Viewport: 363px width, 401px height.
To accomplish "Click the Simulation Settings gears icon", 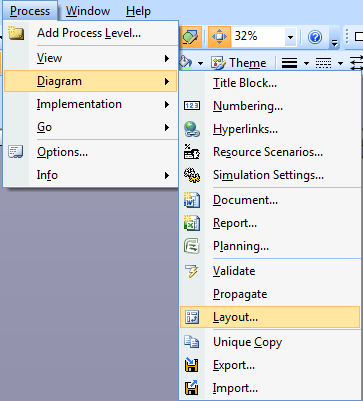I will 192,175.
